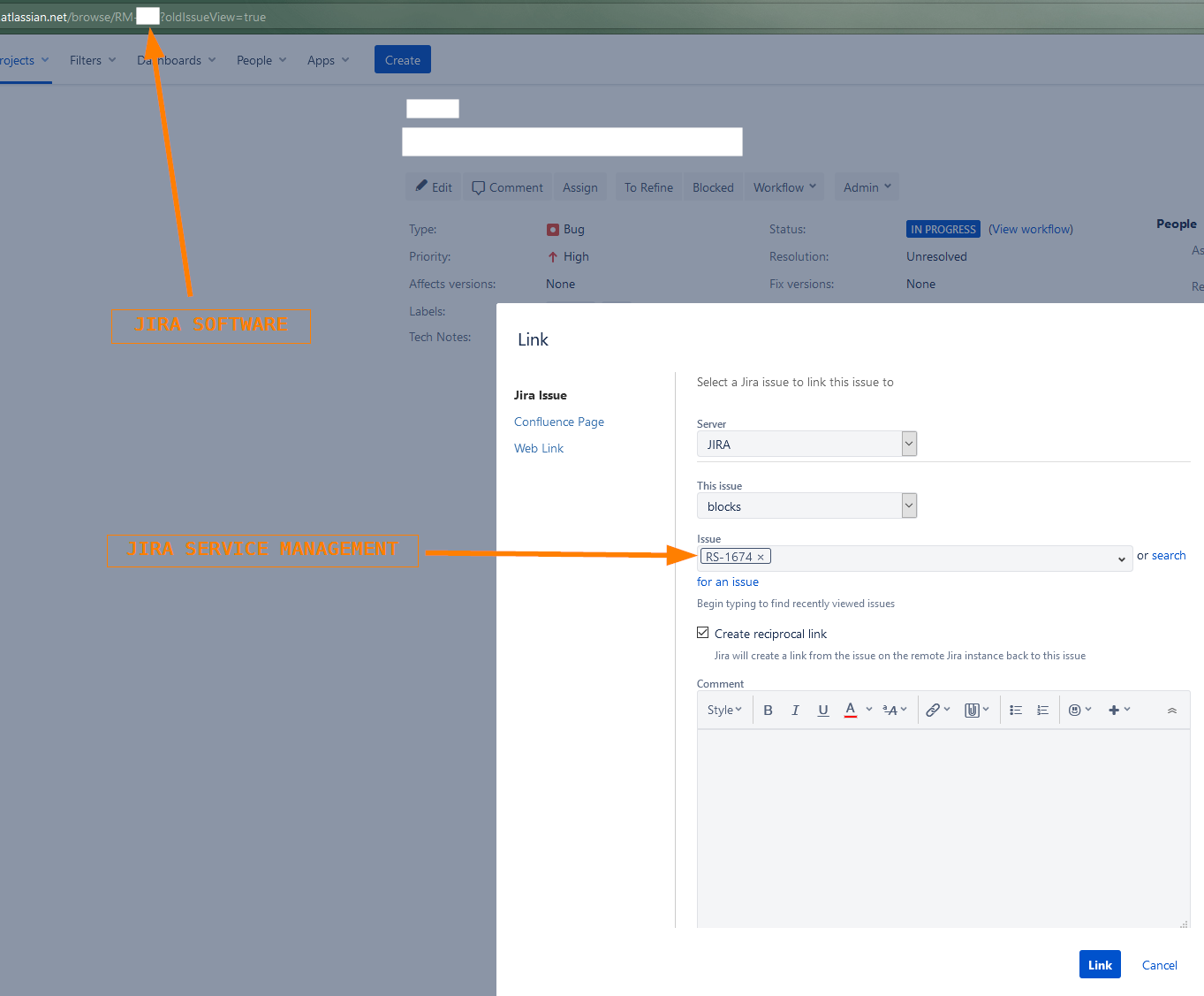Viewport: 1204px width, 996px height.
Task: Click the To Refine transition button
Action: (648, 186)
